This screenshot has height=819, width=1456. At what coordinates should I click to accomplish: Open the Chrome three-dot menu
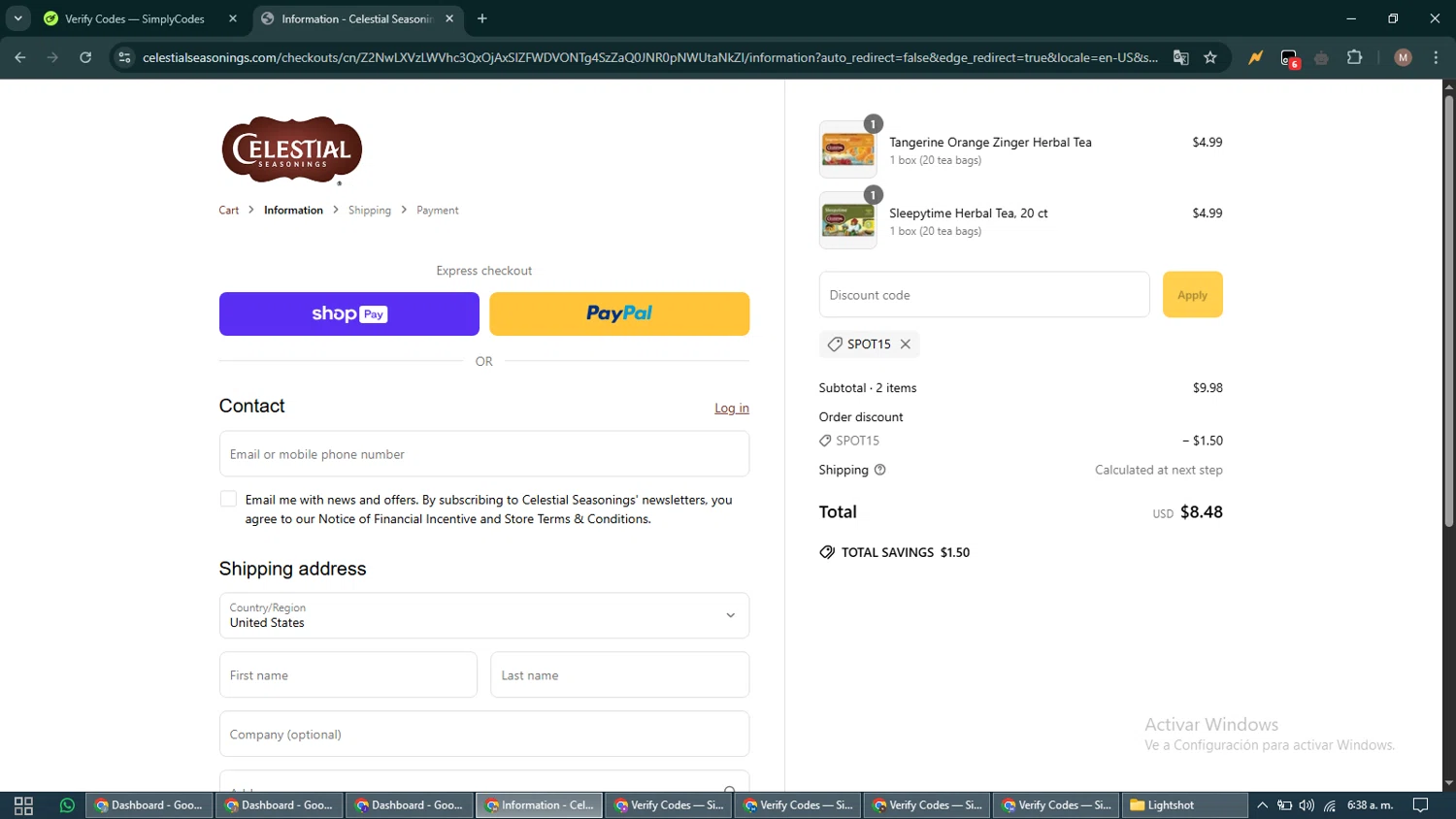pos(1436,57)
